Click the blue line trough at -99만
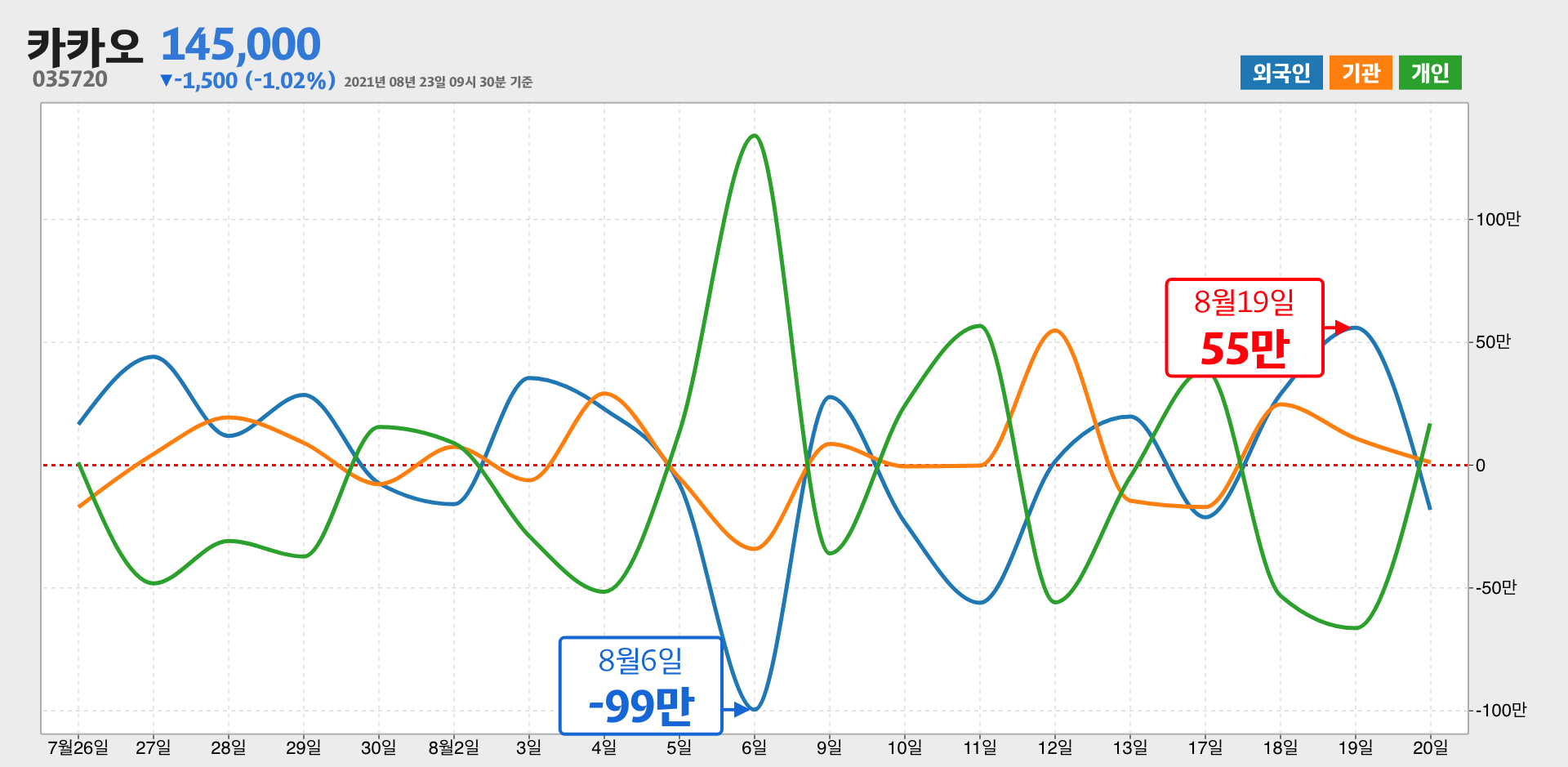The height and width of the screenshot is (767, 1568). tap(755, 709)
